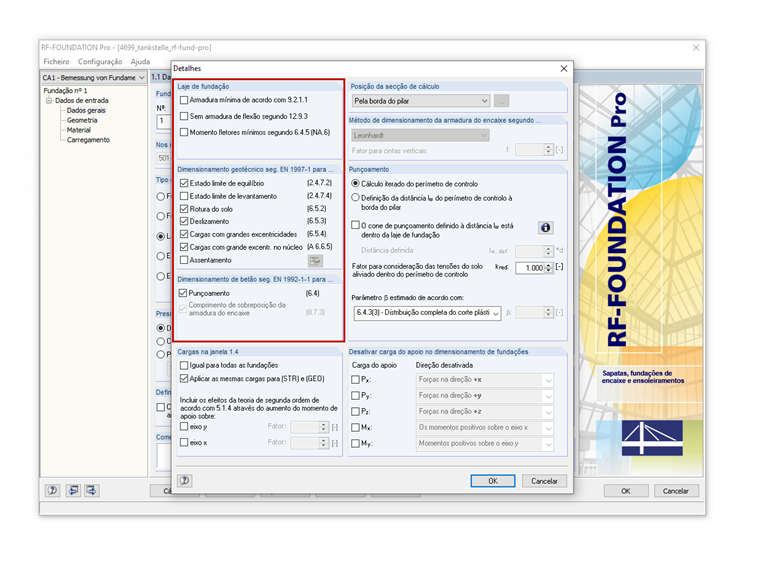The image size is (760, 570).
Task: Enable Igual para todas as fundações
Action: 184,365
